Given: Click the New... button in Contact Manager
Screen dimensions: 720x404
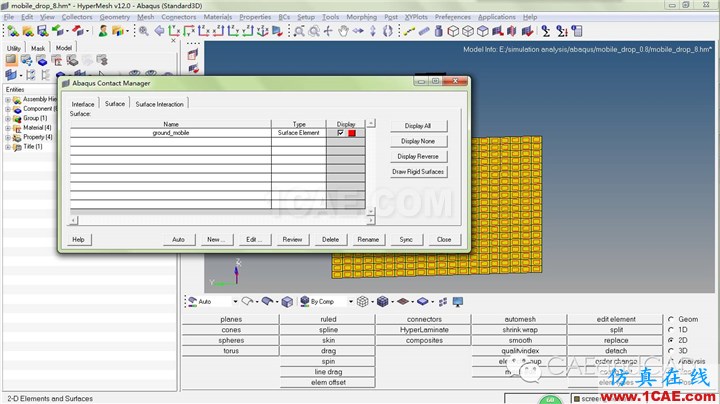Looking at the screenshot, I should (216, 239).
